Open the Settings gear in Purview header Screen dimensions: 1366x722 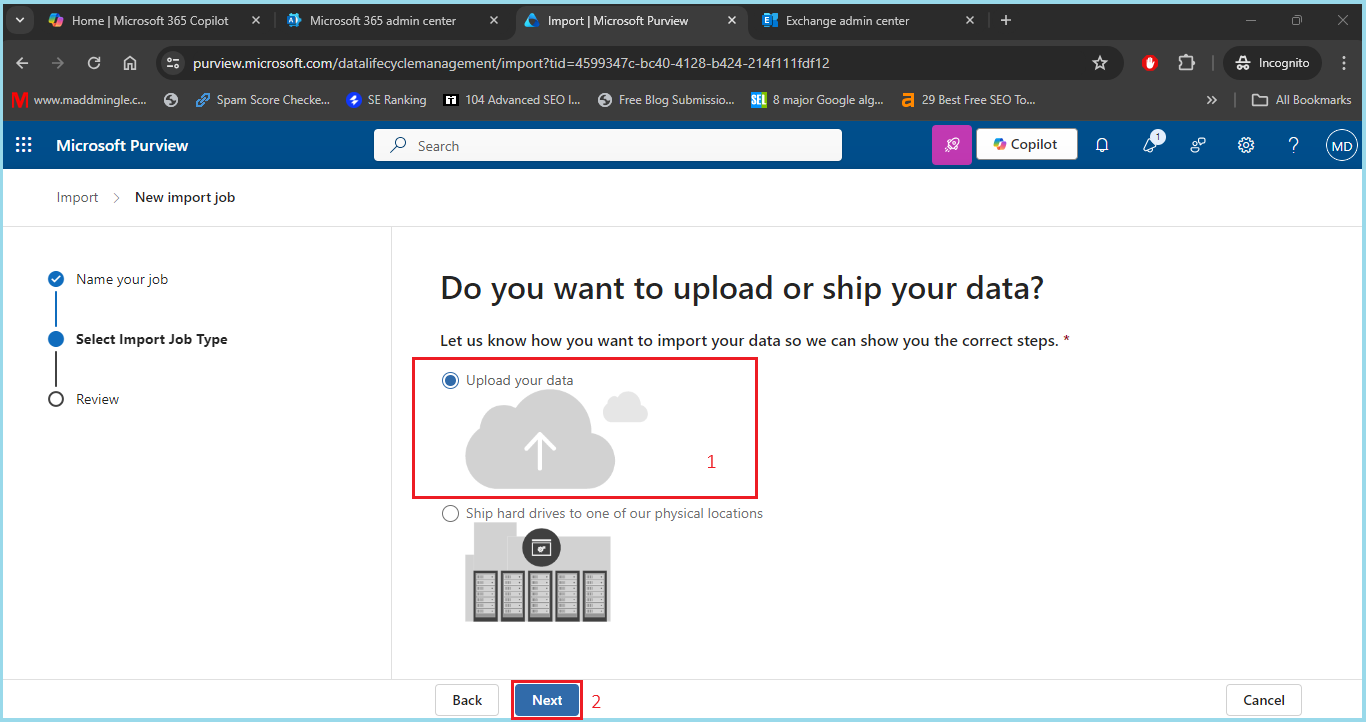pyautogui.click(x=1246, y=145)
